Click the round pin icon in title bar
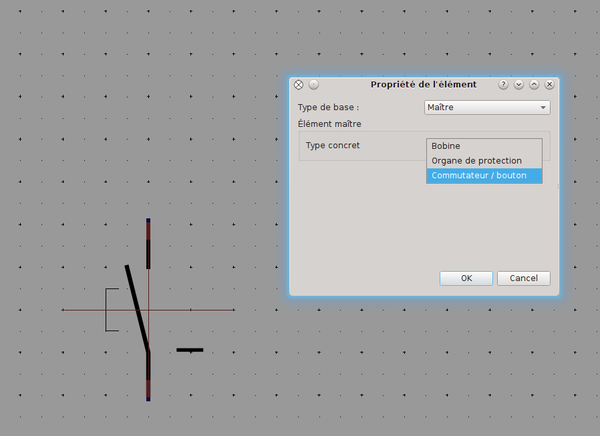Viewport: 600px width, 436px height. tap(313, 85)
